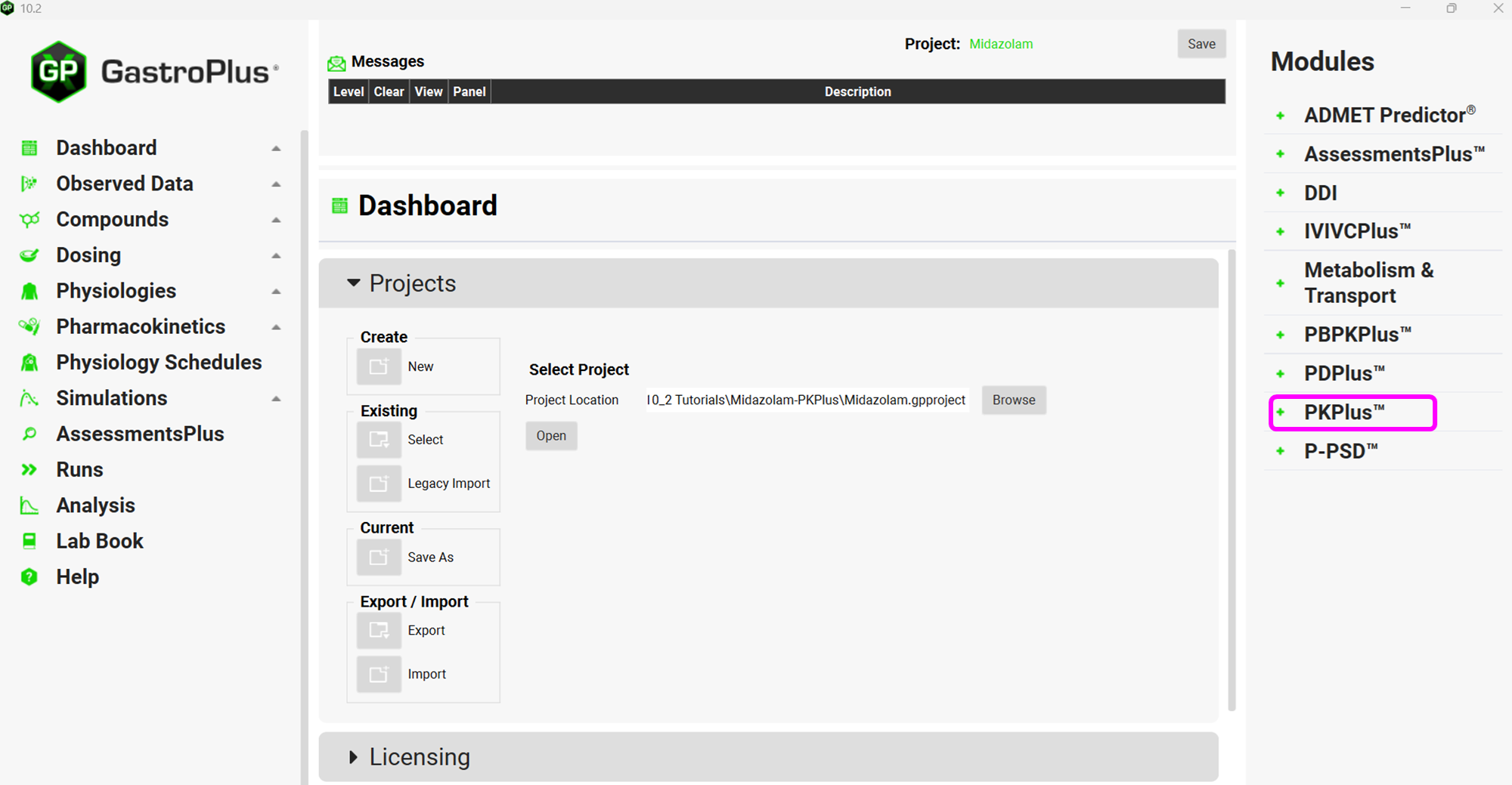
Task: Click the Export project icon
Action: pos(379,630)
